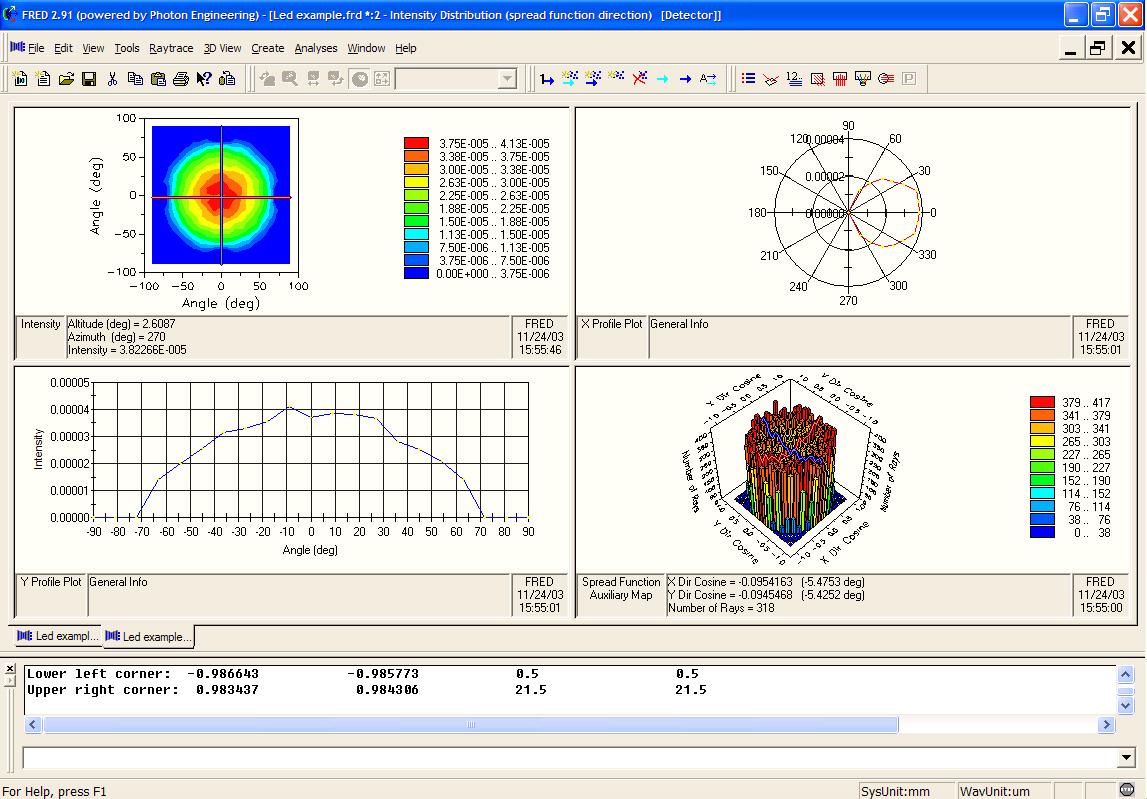The width and height of the screenshot is (1147, 799).
Task: Click the intensity color map plot
Action: [x=221, y=195]
